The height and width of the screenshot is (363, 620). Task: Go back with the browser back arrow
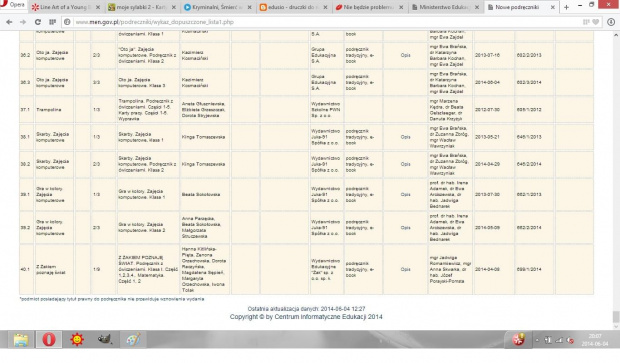(9, 22)
